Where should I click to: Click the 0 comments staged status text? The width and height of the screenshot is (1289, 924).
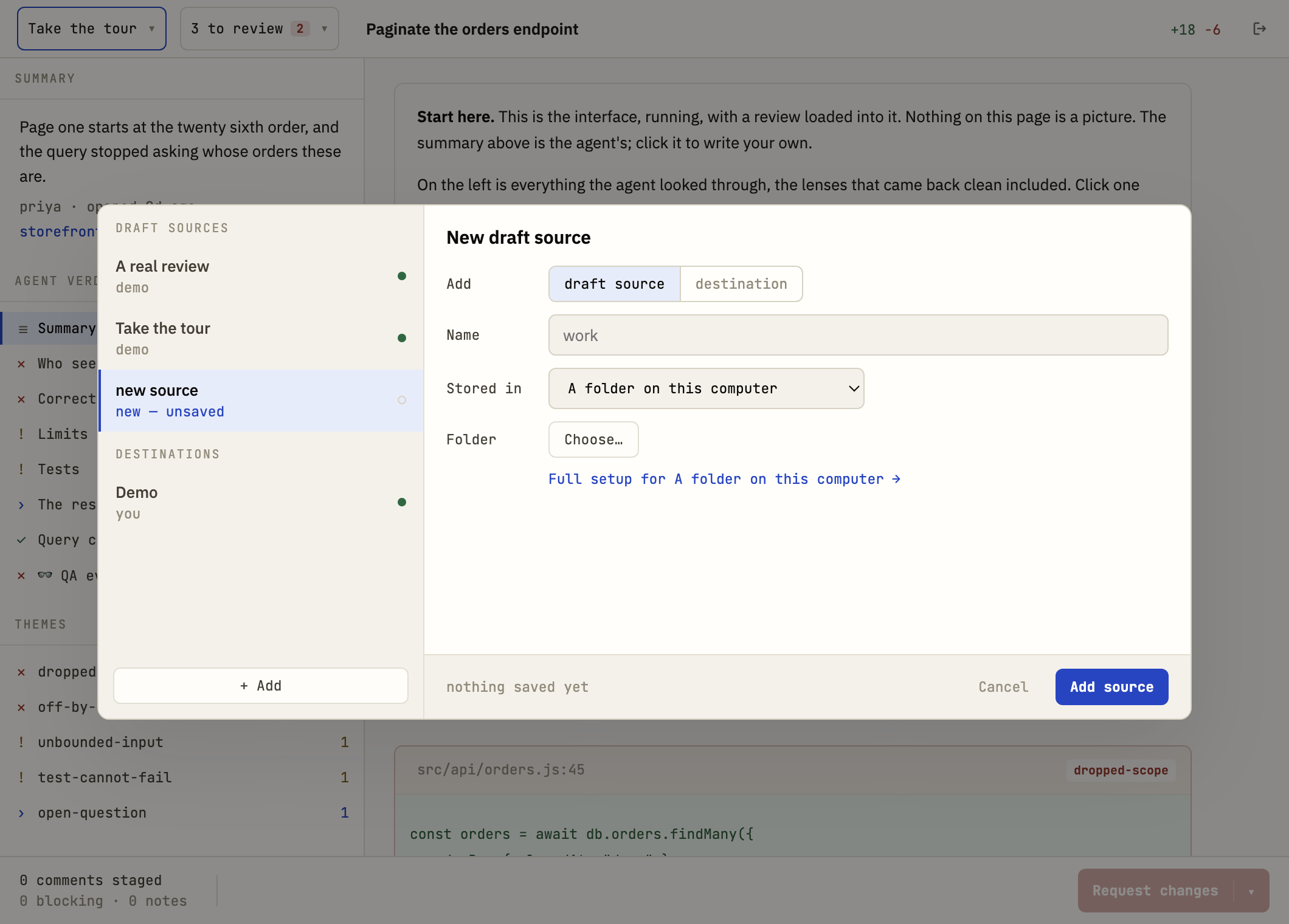91,880
